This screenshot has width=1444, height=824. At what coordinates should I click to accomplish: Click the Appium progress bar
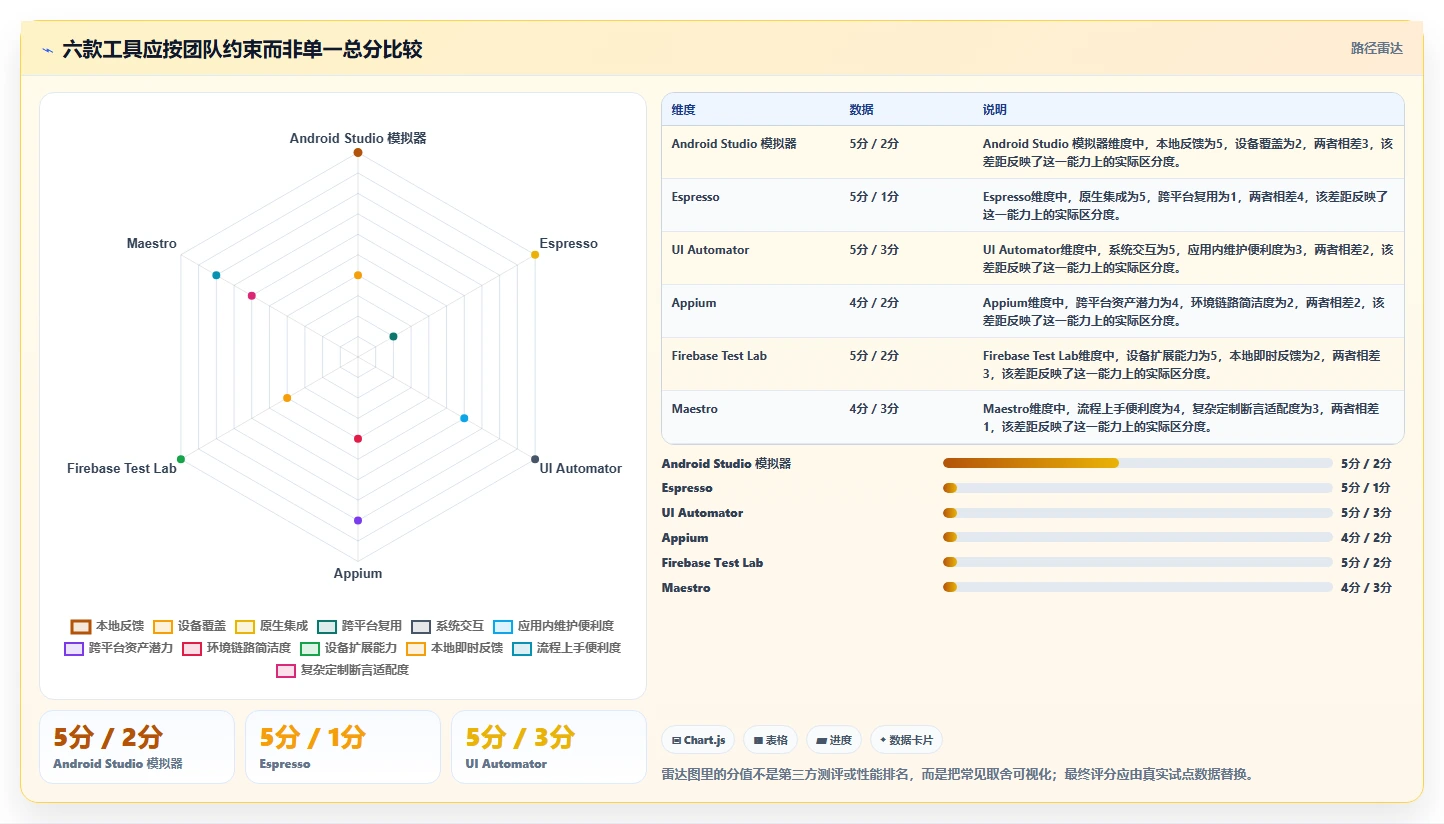(1138, 537)
